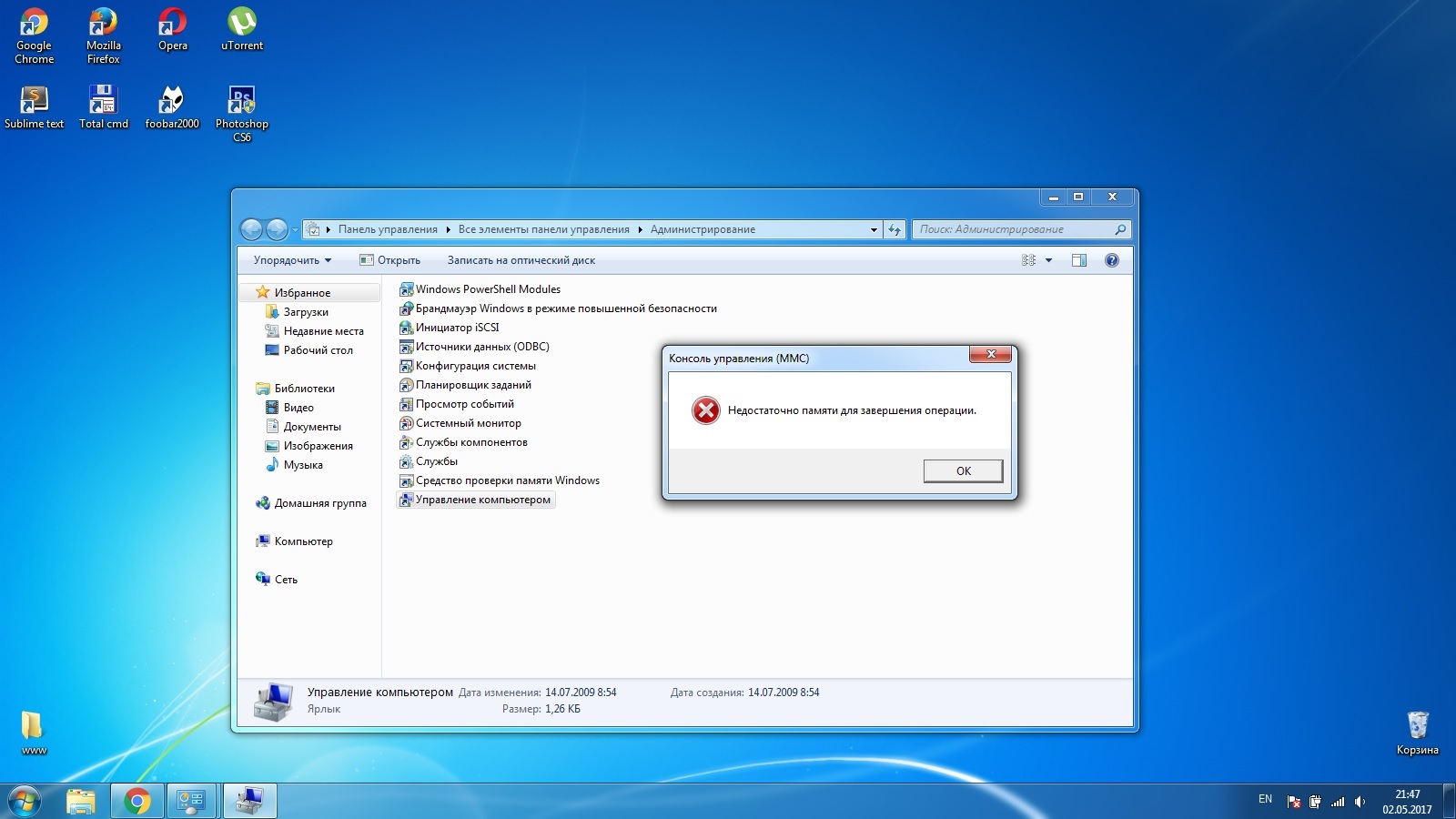
Task: Open Total cmd desktop shortcut
Action: click(103, 107)
